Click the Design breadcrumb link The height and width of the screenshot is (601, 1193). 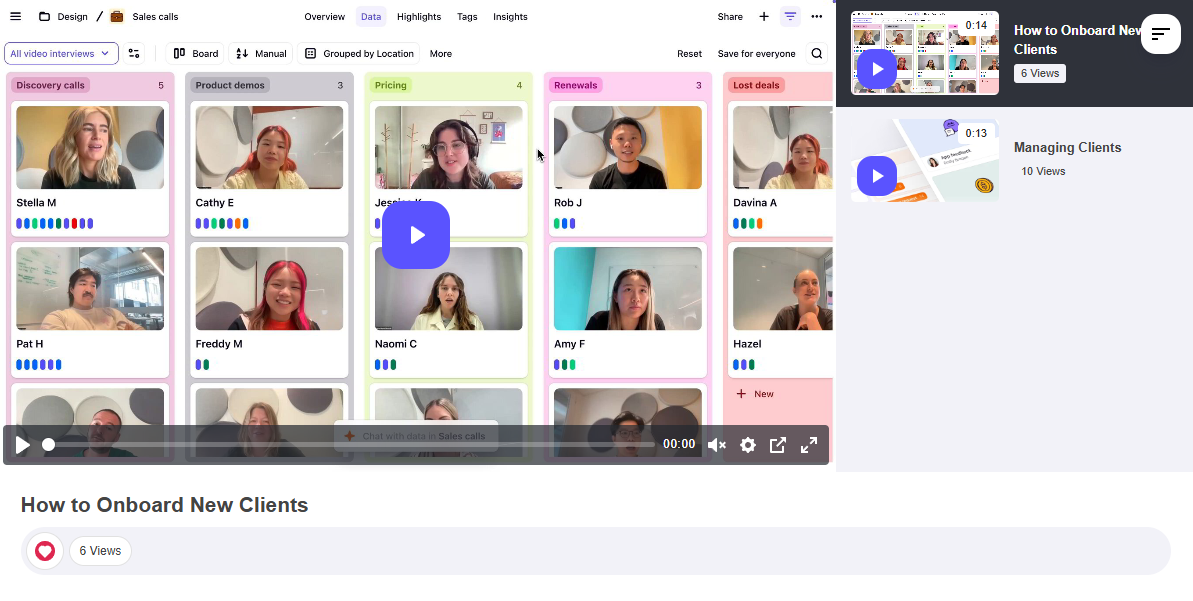click(72, 17)
